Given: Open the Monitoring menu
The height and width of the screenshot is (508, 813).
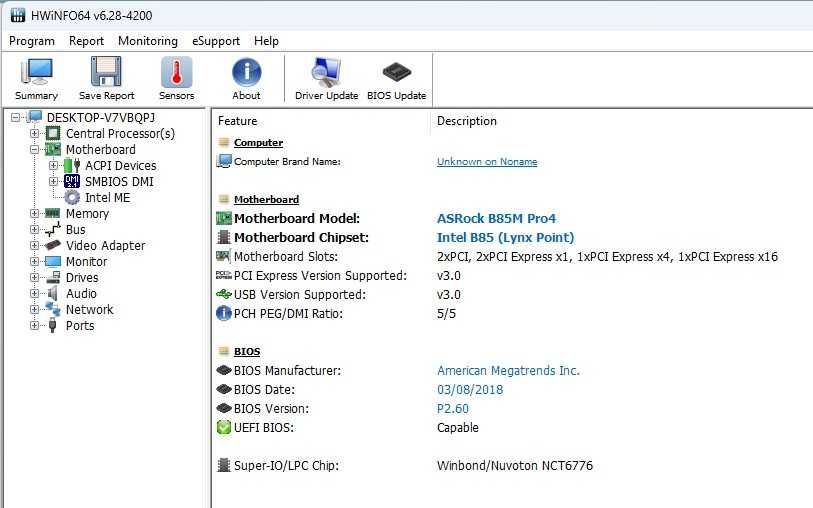Looking at the screenshot, I should 148,41.
